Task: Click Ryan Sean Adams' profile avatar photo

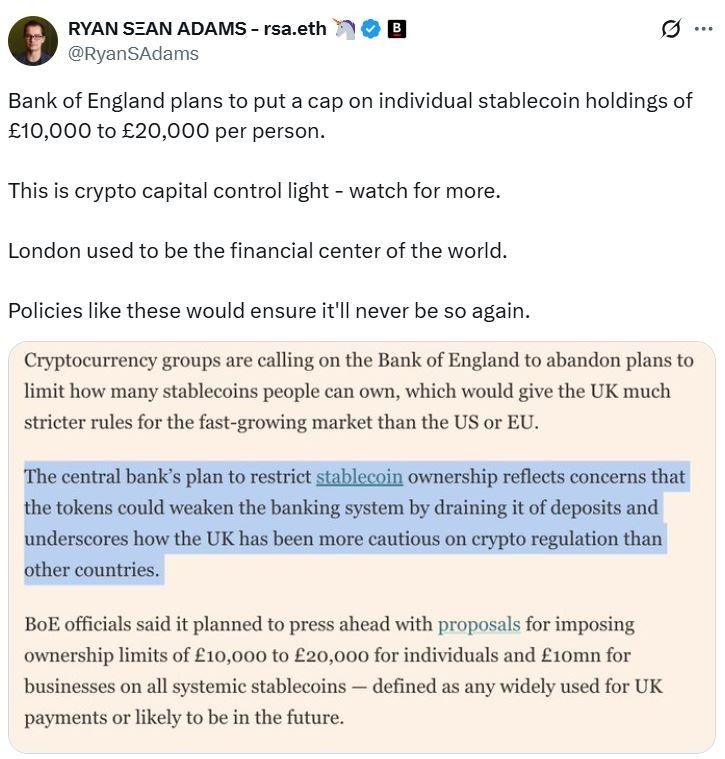Action: [x=33, y=41]
